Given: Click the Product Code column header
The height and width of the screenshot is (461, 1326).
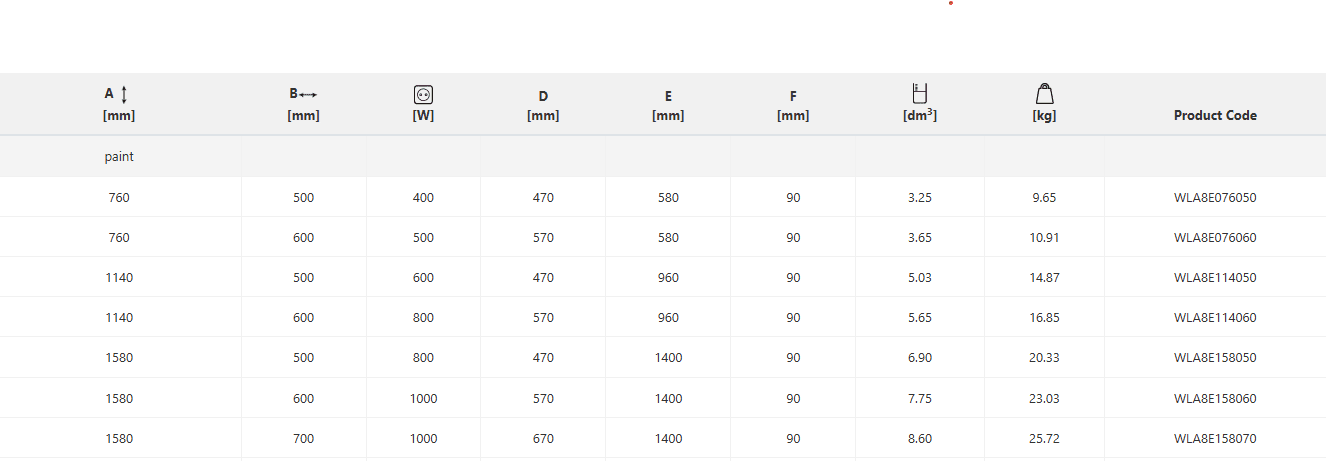Looking at the screenshot, I should click(x=1215, y=115).
